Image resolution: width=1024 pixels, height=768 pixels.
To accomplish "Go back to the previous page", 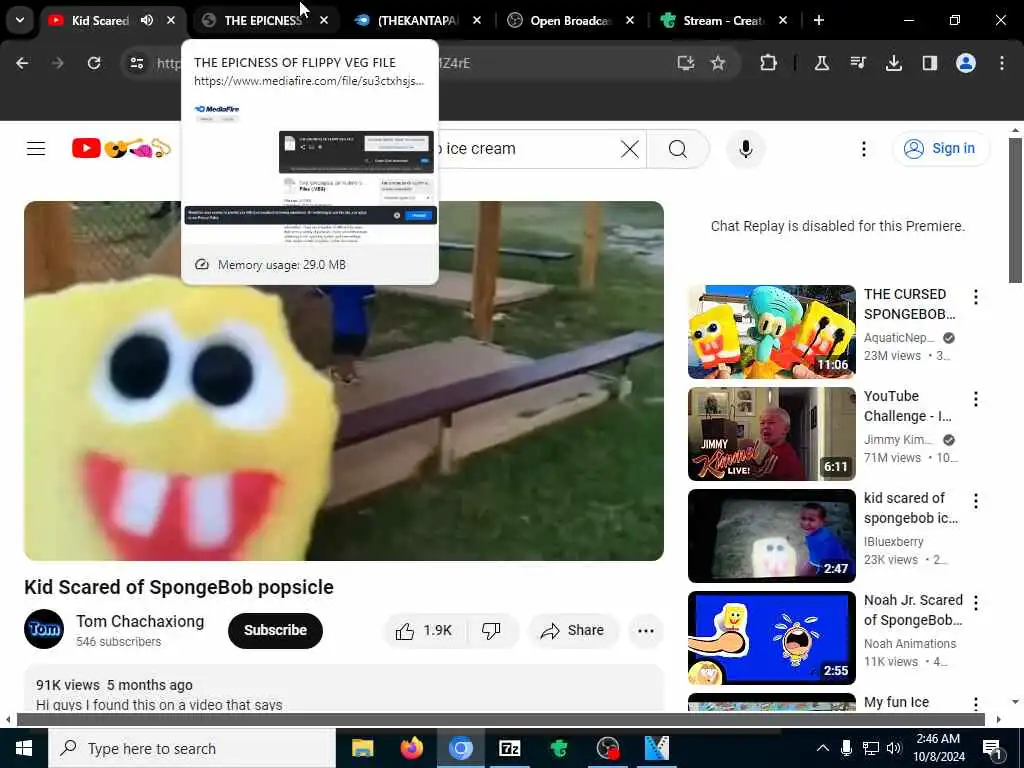I will [22, 63].
